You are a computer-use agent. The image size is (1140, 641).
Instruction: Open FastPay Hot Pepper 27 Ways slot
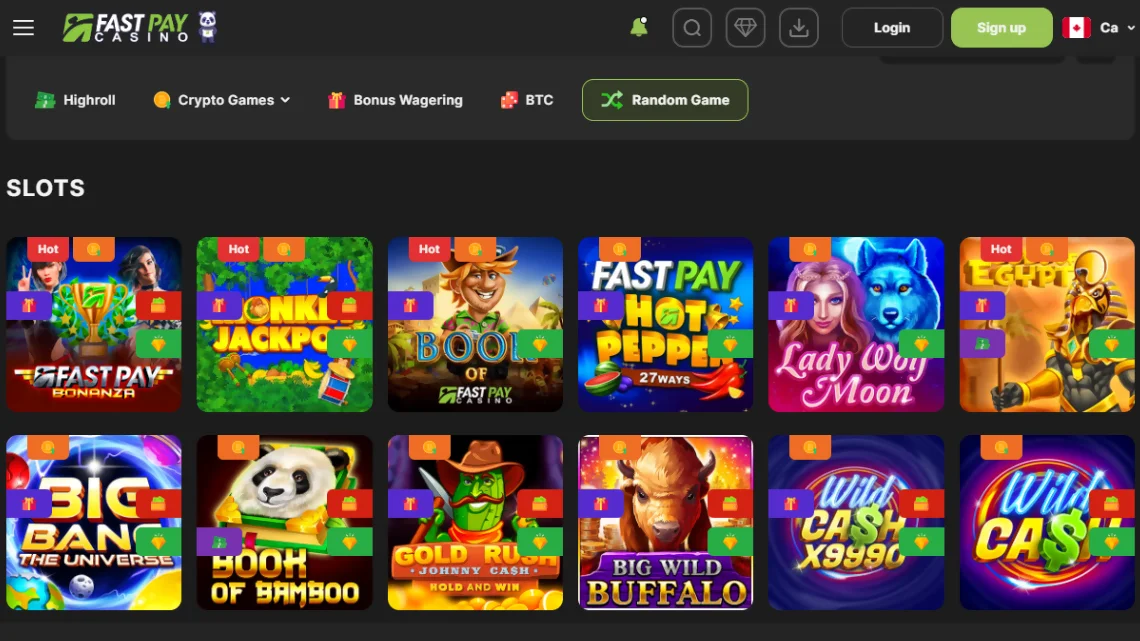click(x=666, y=324)
